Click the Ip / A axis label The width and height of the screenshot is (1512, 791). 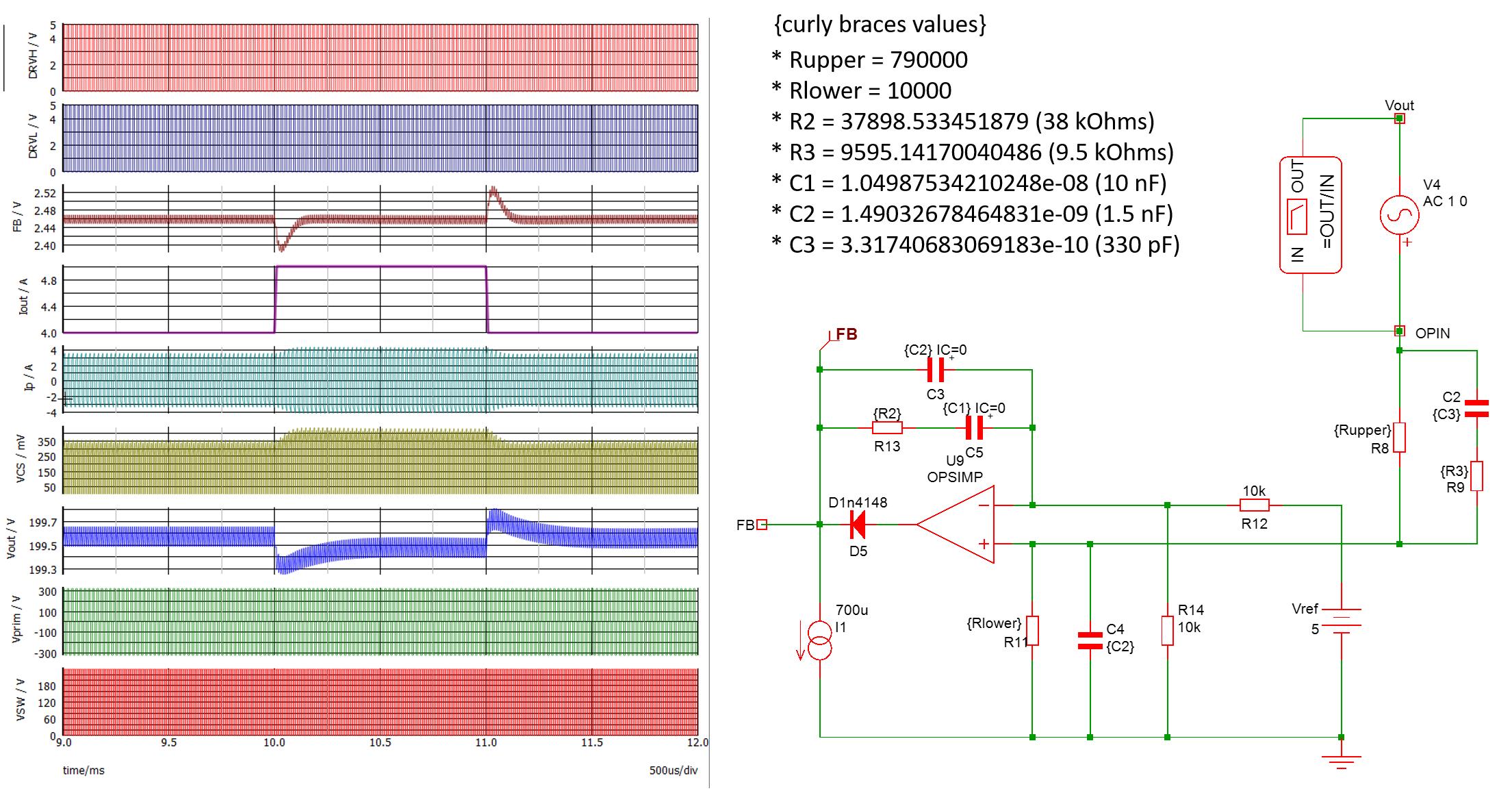tap(29, 378)
